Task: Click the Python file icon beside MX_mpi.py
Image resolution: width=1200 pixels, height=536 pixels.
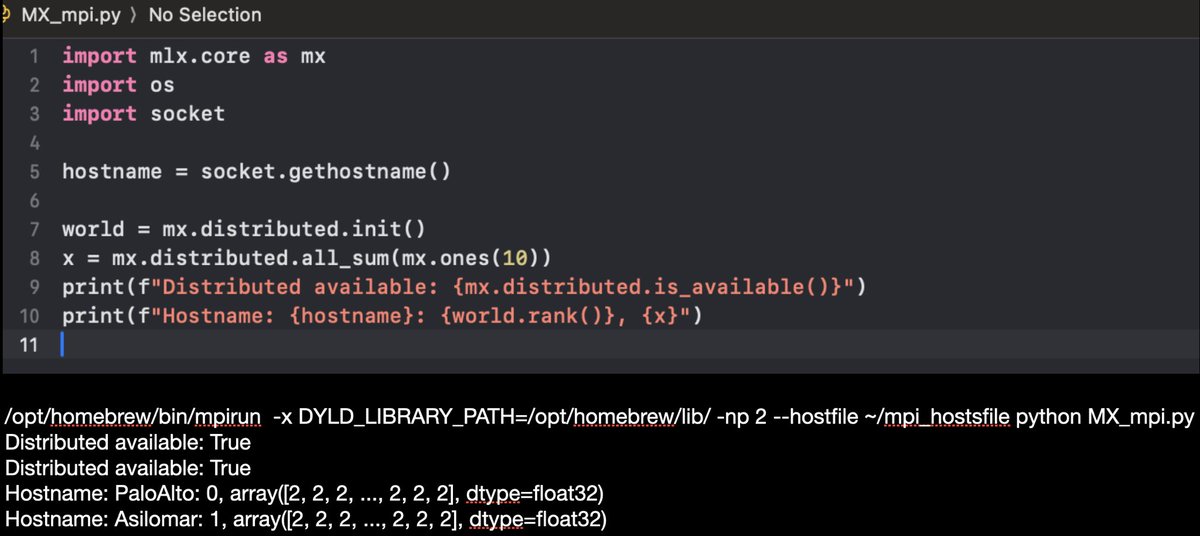Action: (7, 15)
